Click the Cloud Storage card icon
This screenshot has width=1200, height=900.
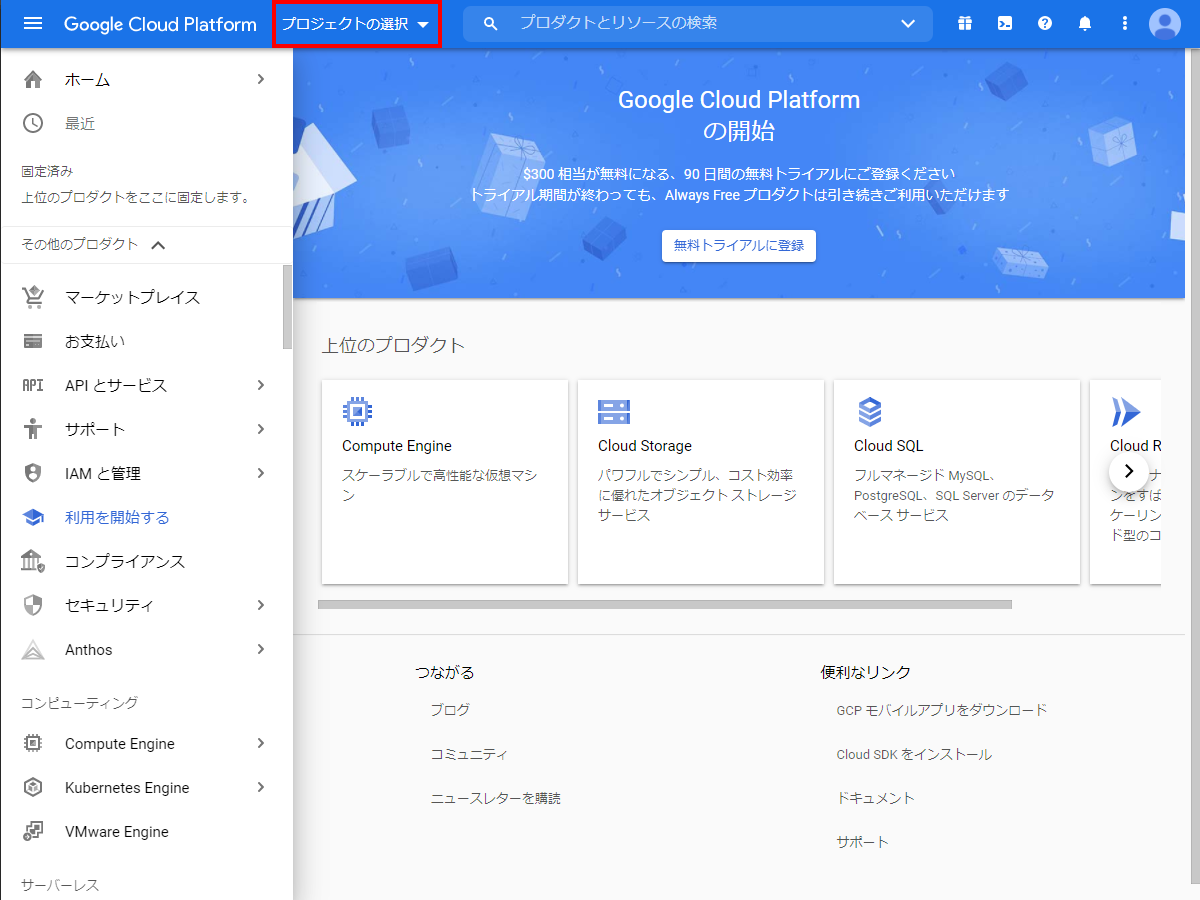(613, 411)
